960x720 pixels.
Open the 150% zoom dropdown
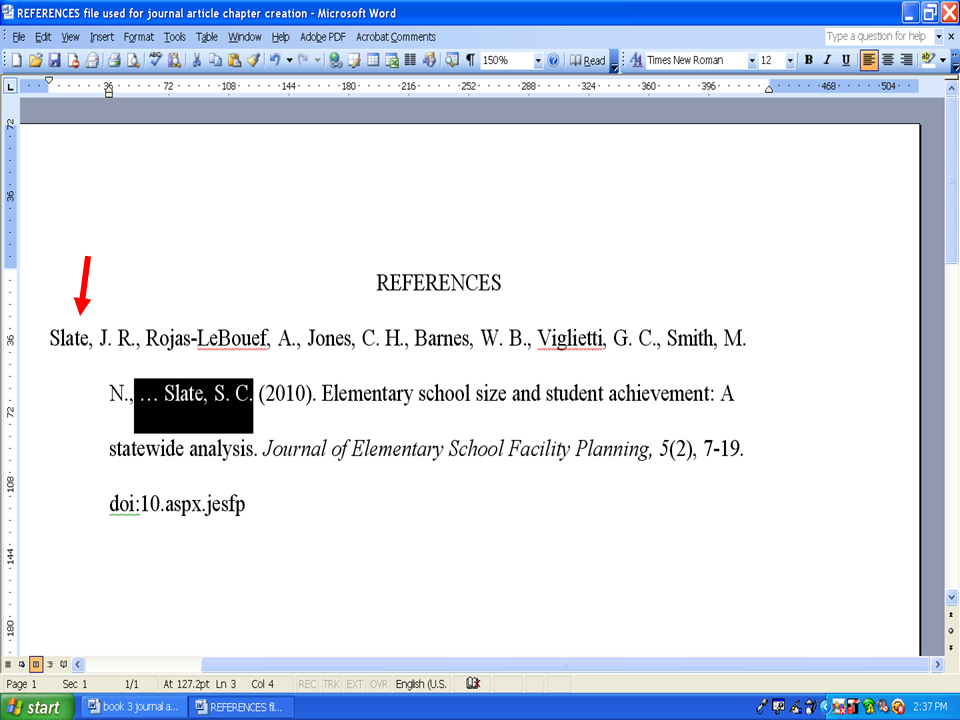(538, 60)
